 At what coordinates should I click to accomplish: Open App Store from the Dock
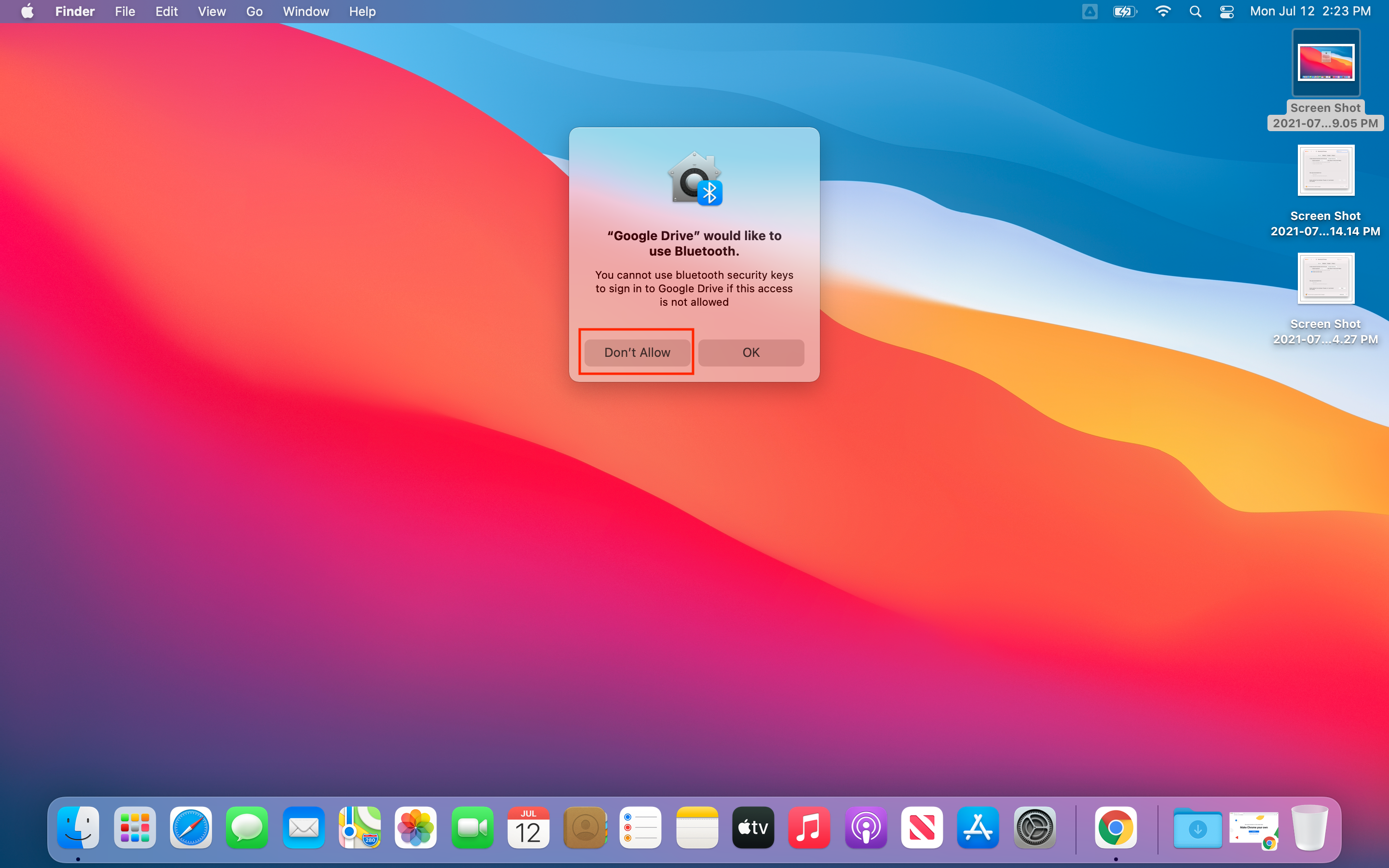tap(979, 828)
